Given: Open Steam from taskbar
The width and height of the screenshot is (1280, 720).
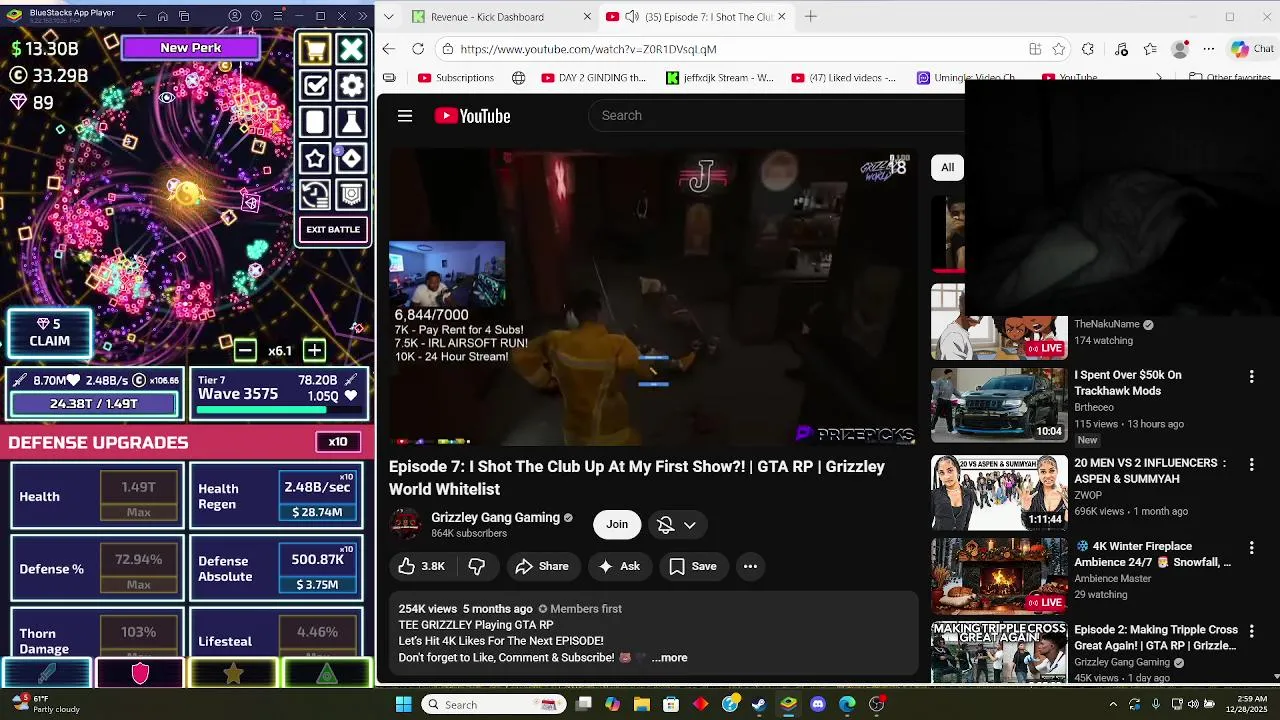Looking at the screenshot, I should 759,704.
